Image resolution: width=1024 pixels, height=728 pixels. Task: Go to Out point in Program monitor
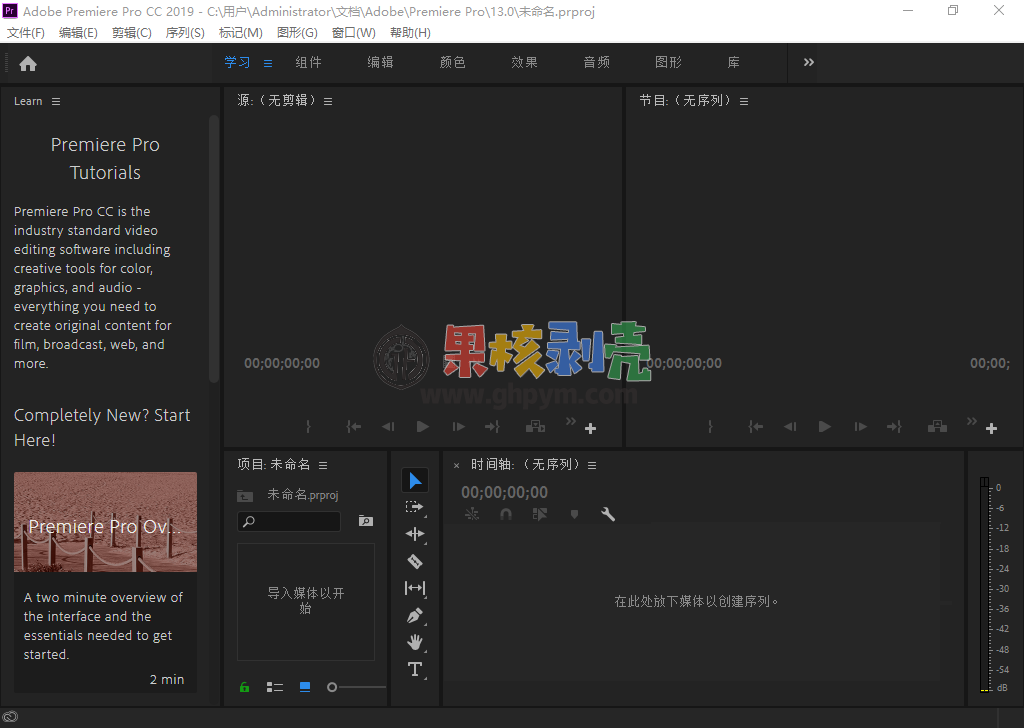pos(894,426)
